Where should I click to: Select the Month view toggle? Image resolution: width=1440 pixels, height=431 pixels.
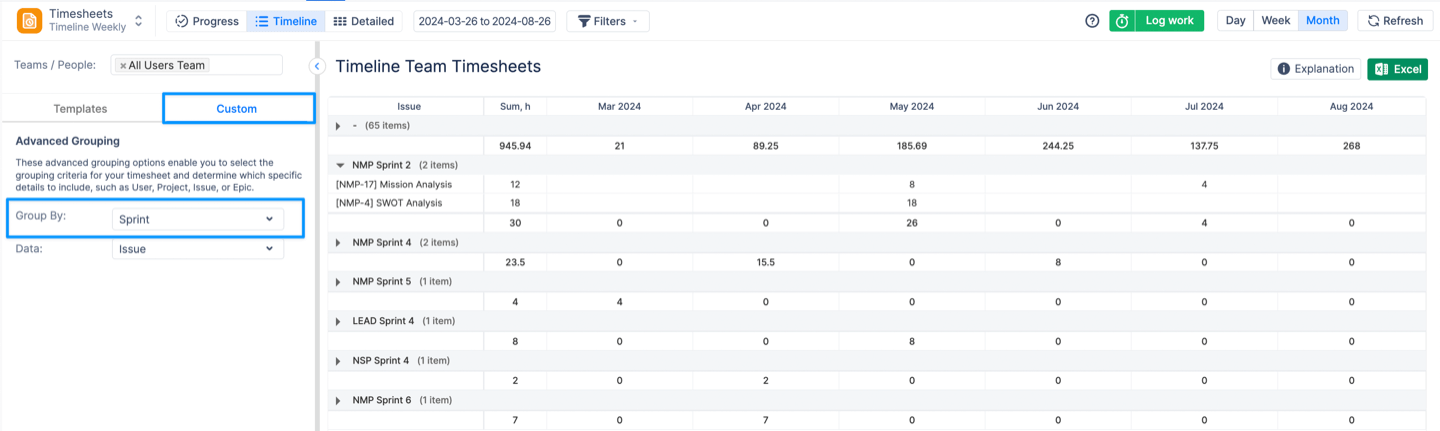click(1322, 21)
